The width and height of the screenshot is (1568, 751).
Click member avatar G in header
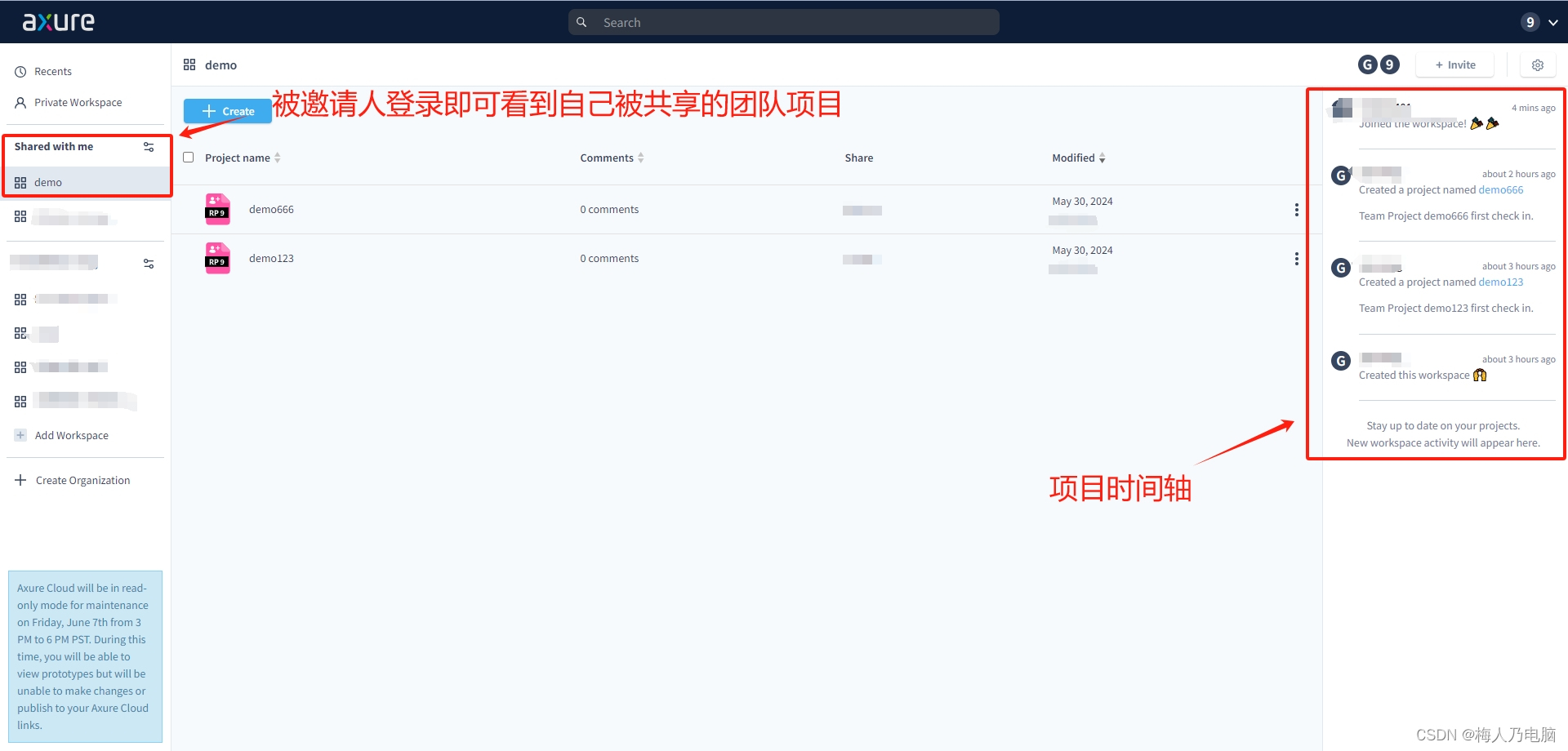tap(1368, 64)
